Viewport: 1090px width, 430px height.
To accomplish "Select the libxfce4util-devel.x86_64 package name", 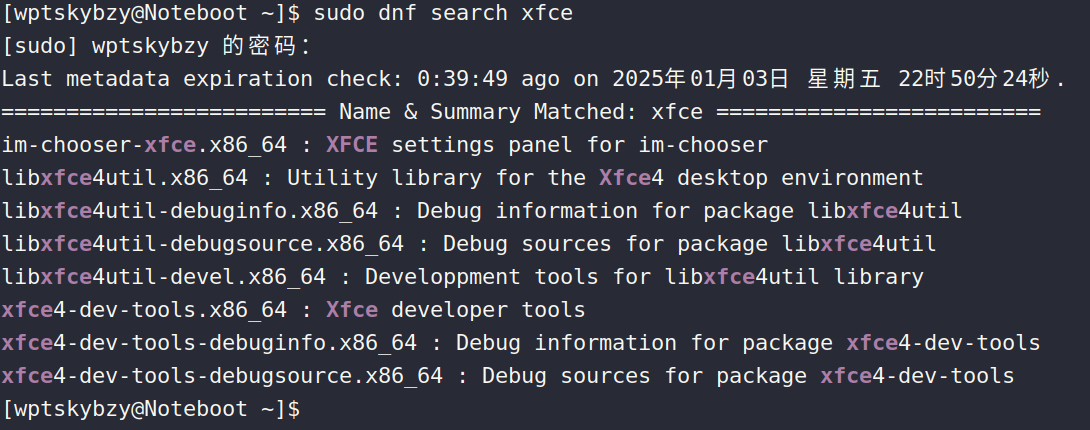I will point(164,277).
